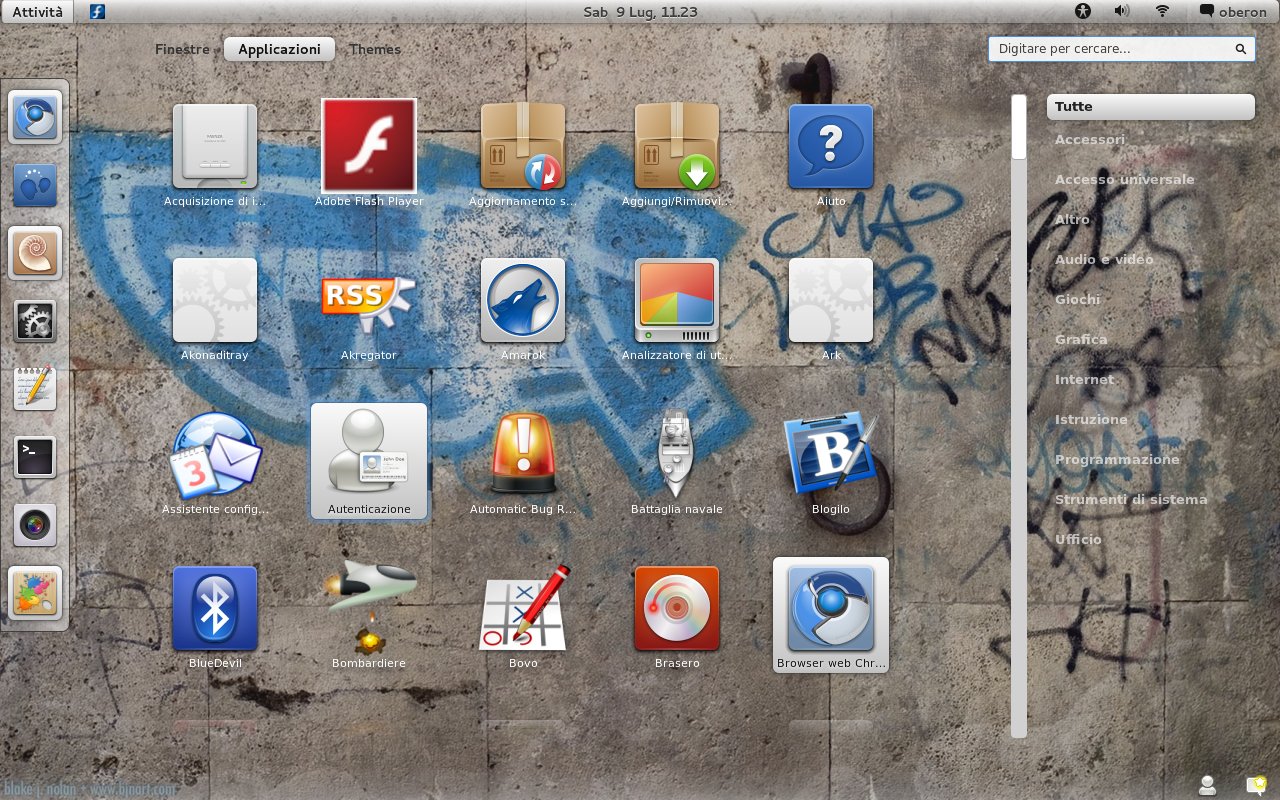The image size is (1280, 800).
Task: Switch to the Finestre tab
Action: point(182,49)
